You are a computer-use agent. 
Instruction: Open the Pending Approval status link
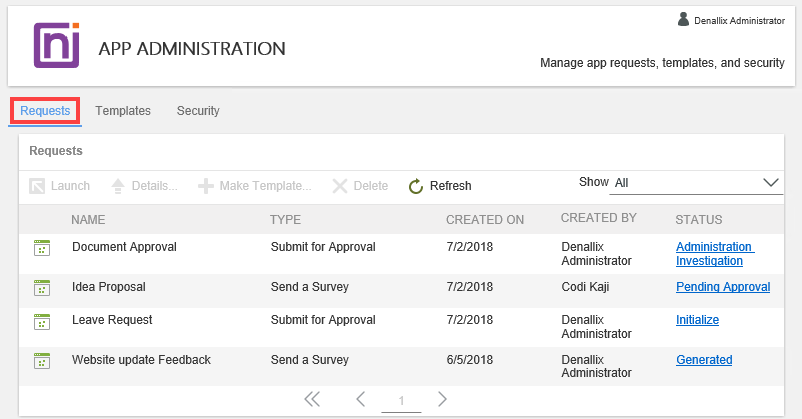(x=723, y=287)
